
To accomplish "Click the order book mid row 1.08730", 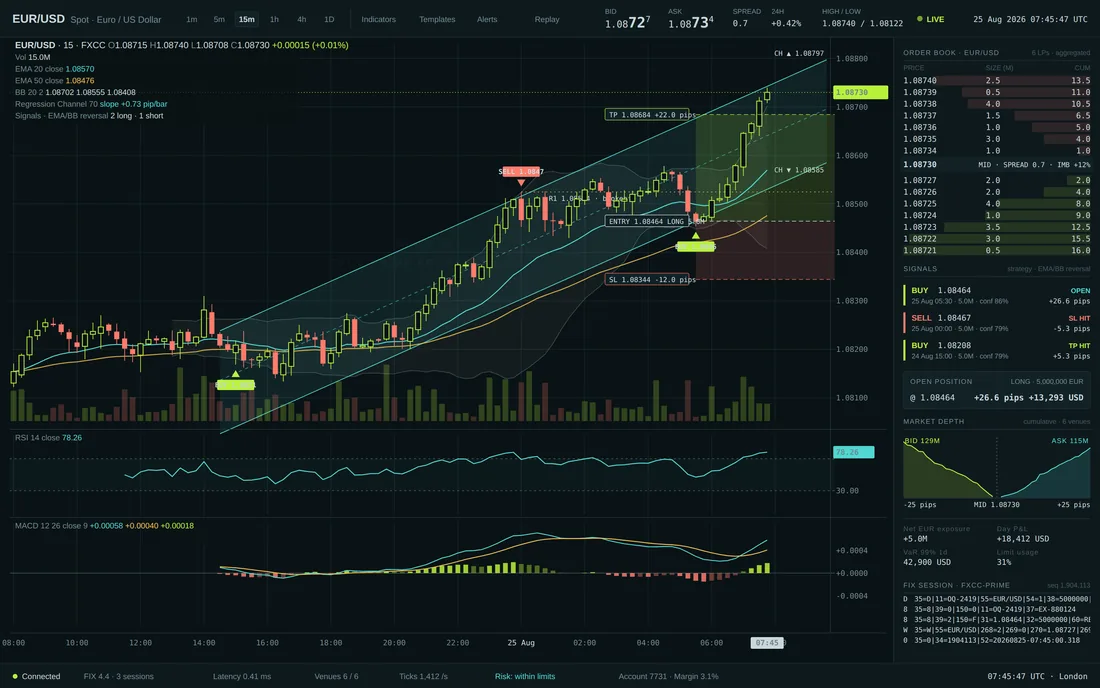I will [996, 165].
